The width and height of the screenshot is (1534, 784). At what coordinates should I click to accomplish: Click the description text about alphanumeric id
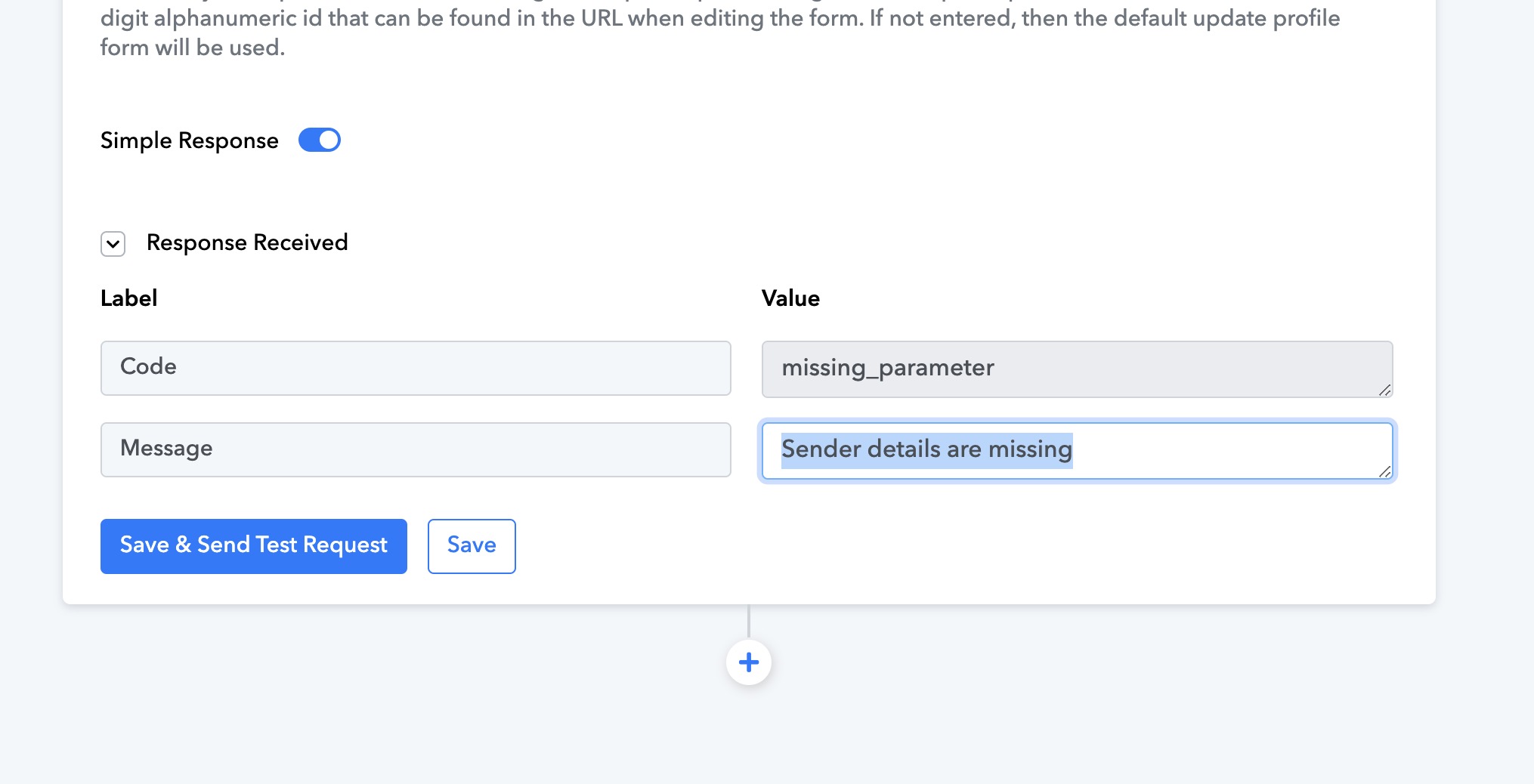tap(720, 32)
